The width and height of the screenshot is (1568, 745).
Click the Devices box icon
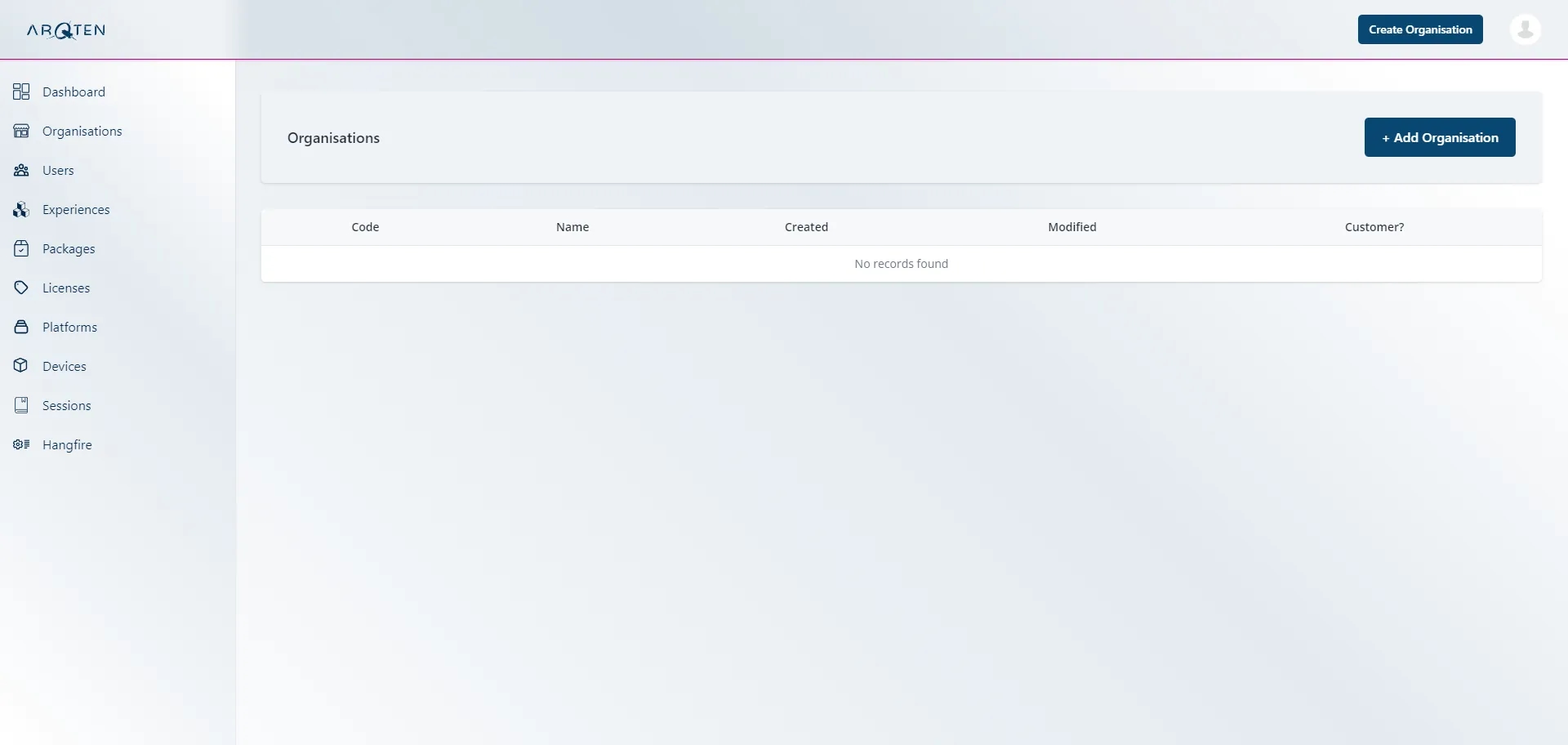pyautogui.click(x=21, y=366)
